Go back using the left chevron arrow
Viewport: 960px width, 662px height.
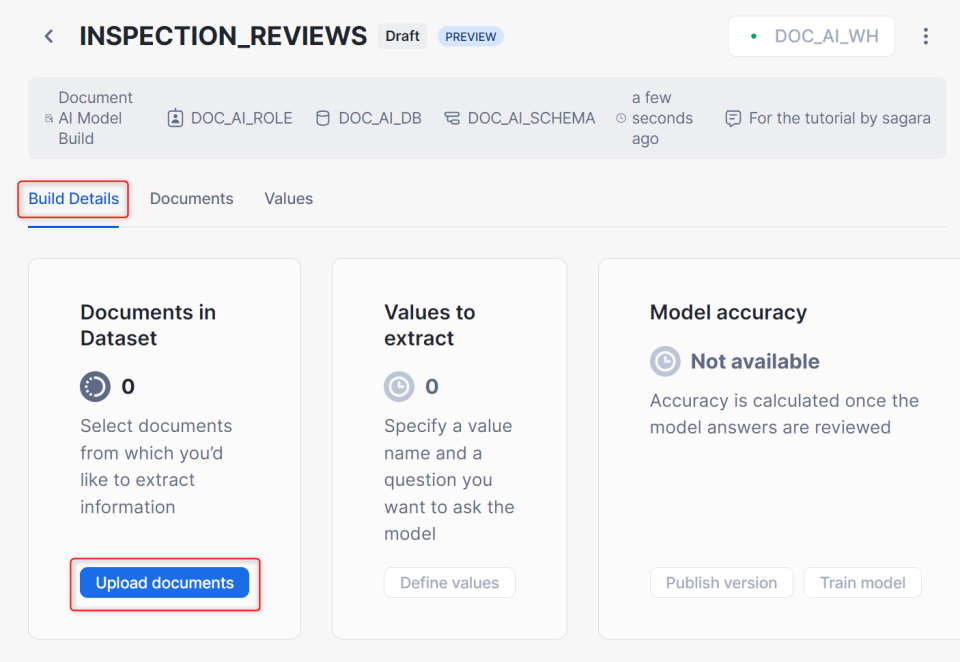49,37
